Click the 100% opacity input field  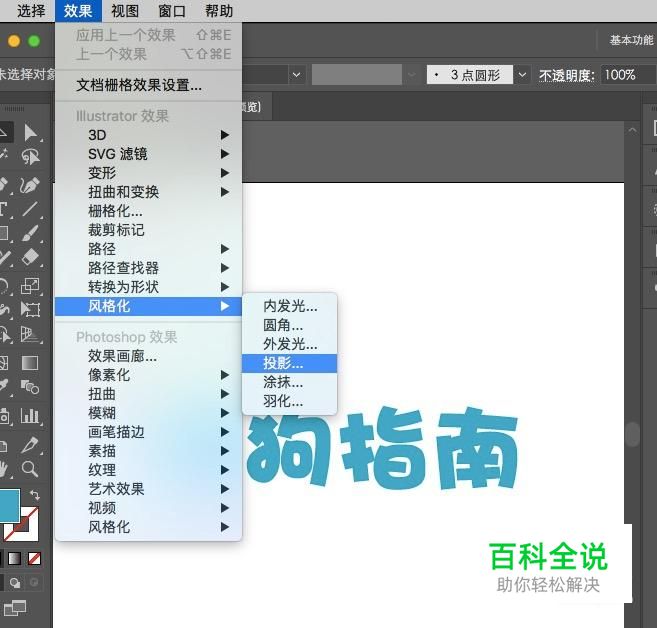628,75
